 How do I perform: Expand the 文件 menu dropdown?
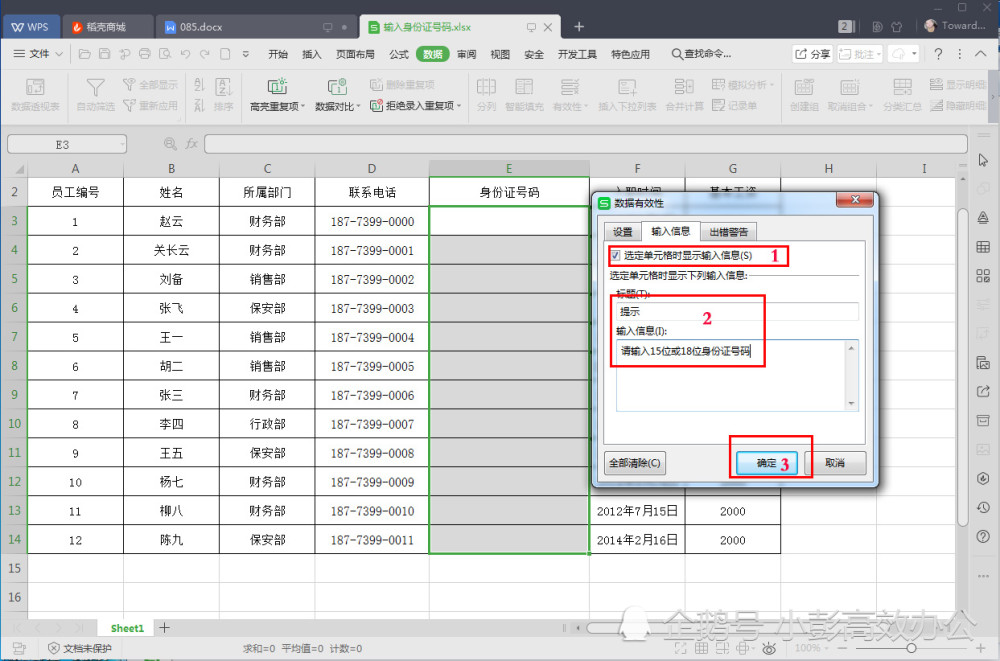[x=38, y=54]
